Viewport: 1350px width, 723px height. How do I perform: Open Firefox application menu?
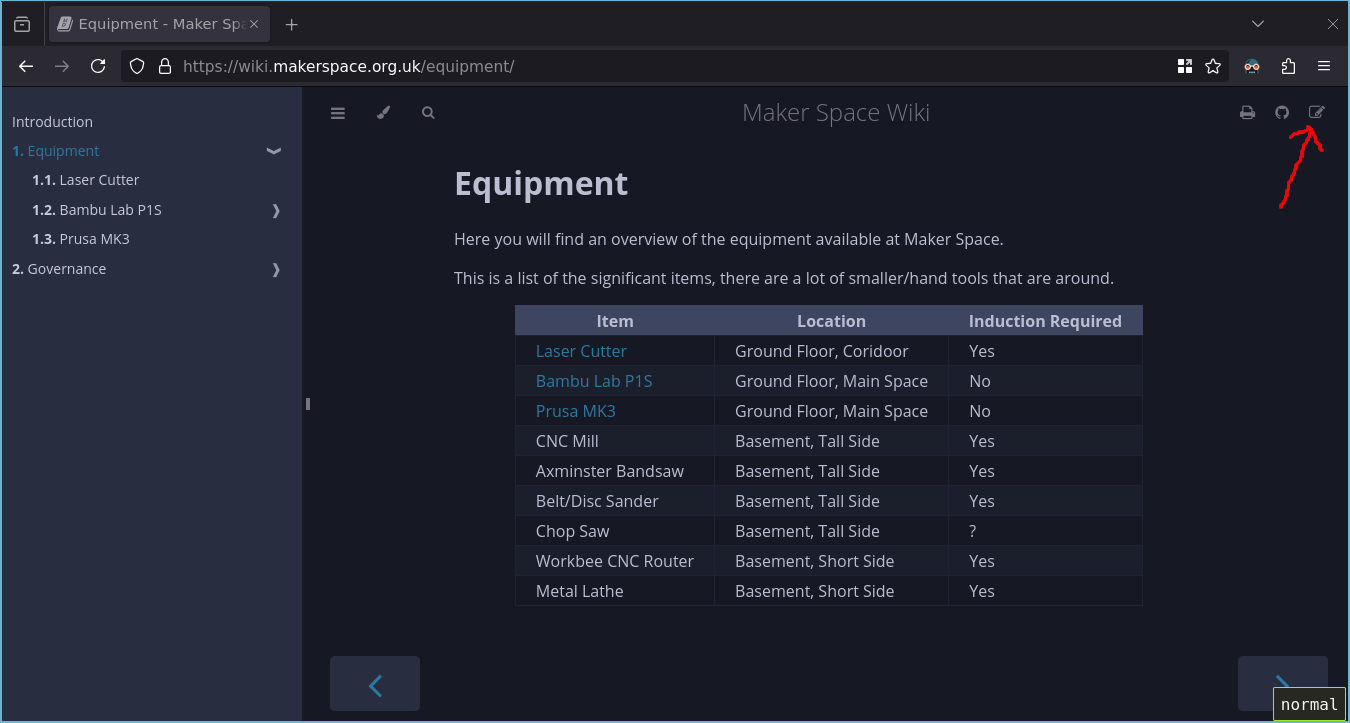tap(1324, 66)
